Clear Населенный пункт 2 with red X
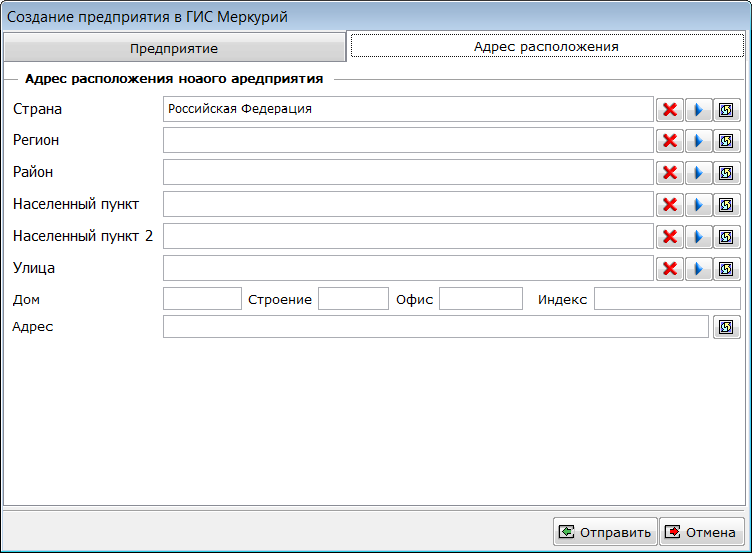Screen dimensions: 752x553 tap(670, 236)
